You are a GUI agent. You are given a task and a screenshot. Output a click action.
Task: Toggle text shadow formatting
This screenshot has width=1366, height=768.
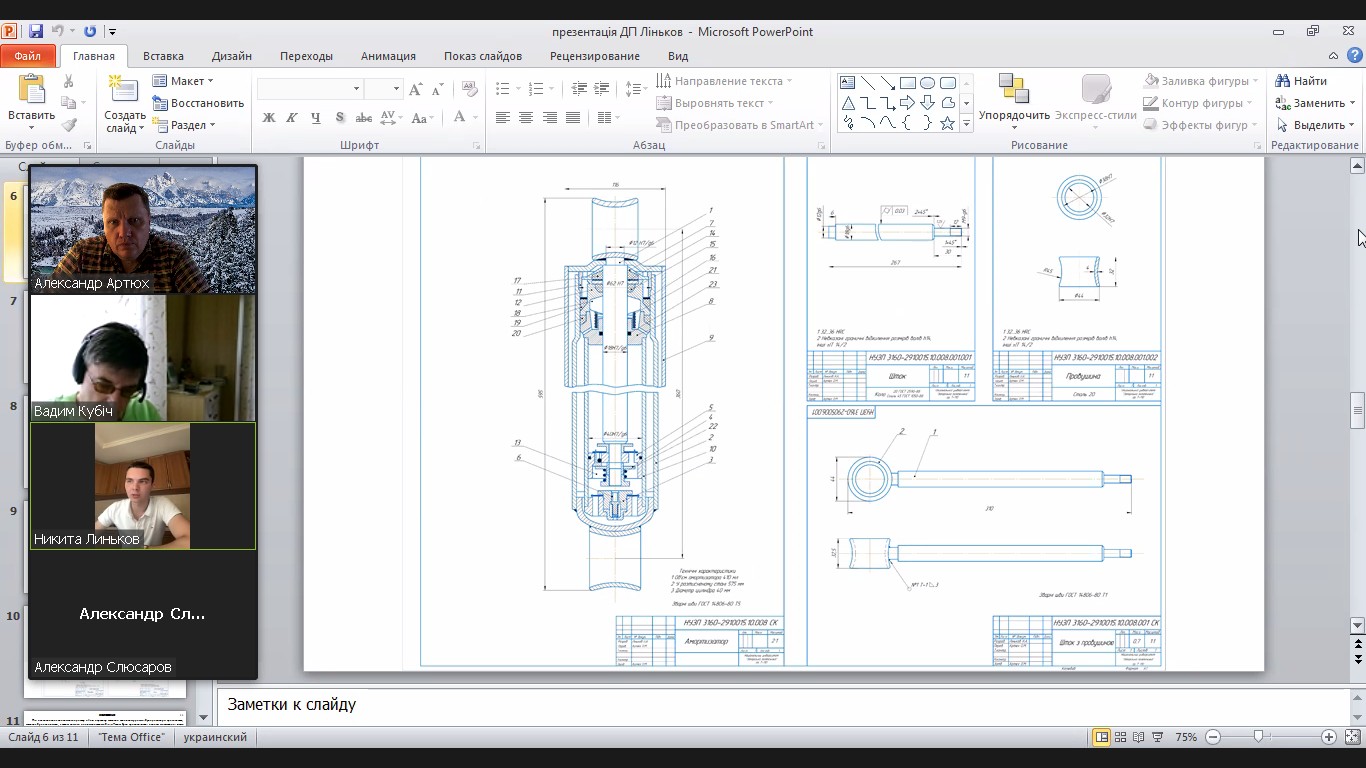pyautogui.click(x=340, y=118)
